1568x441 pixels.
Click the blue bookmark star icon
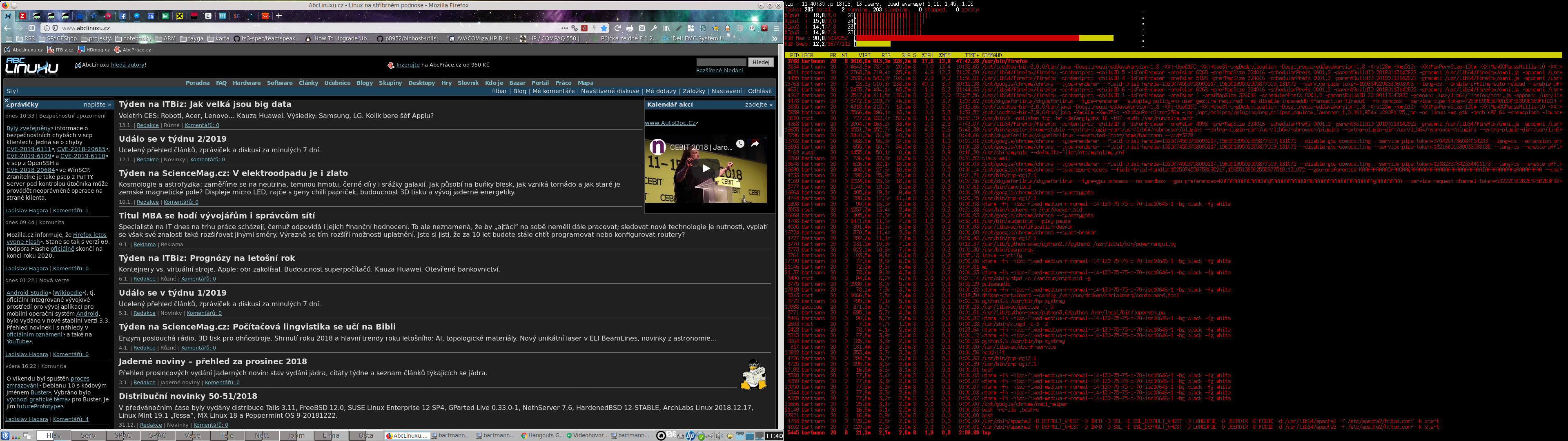tap(604, 28)
